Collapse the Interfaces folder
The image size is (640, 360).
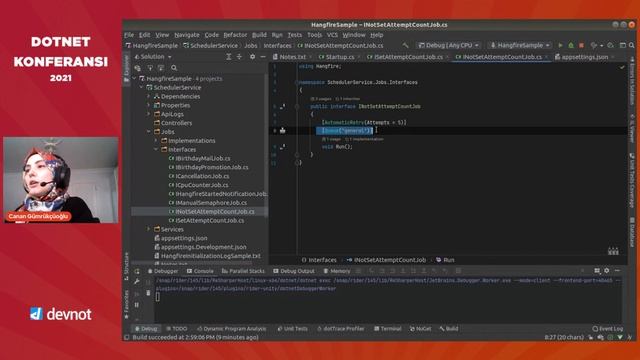(x=156, y=149)
